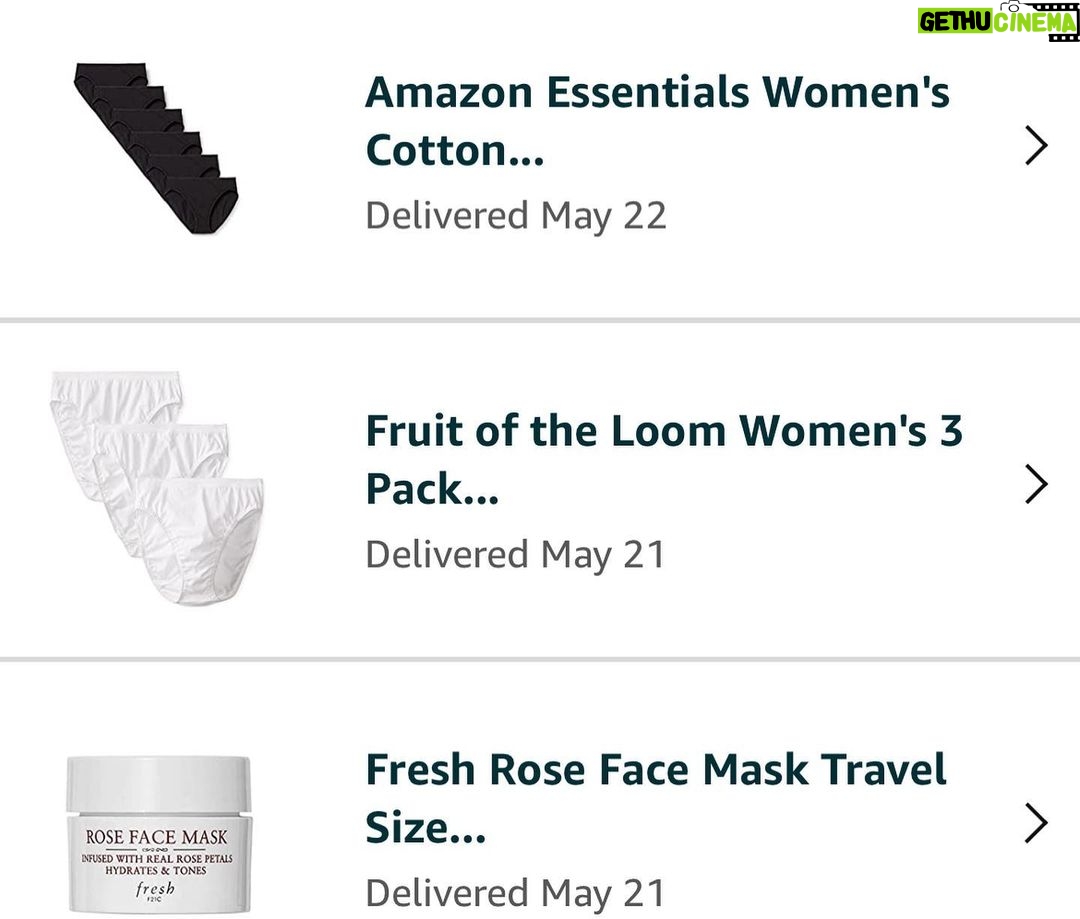Click the divider line below the Amazon Essentials order
This screenshot has width=1080, height=919.
(x=540, y=321)
